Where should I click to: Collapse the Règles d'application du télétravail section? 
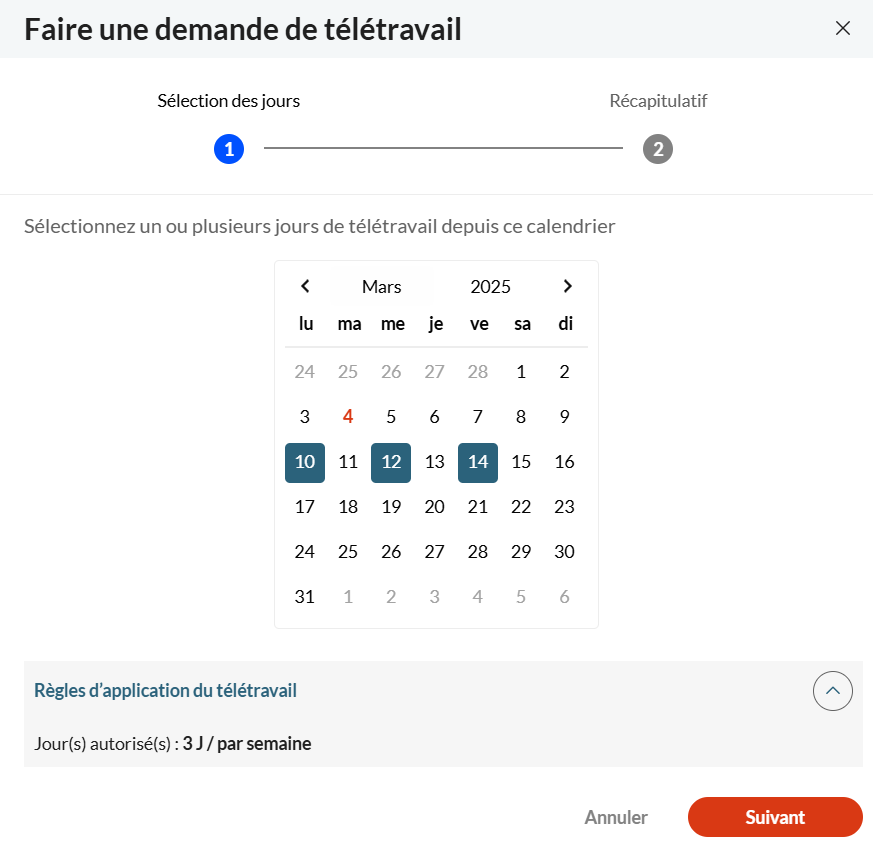832,691
